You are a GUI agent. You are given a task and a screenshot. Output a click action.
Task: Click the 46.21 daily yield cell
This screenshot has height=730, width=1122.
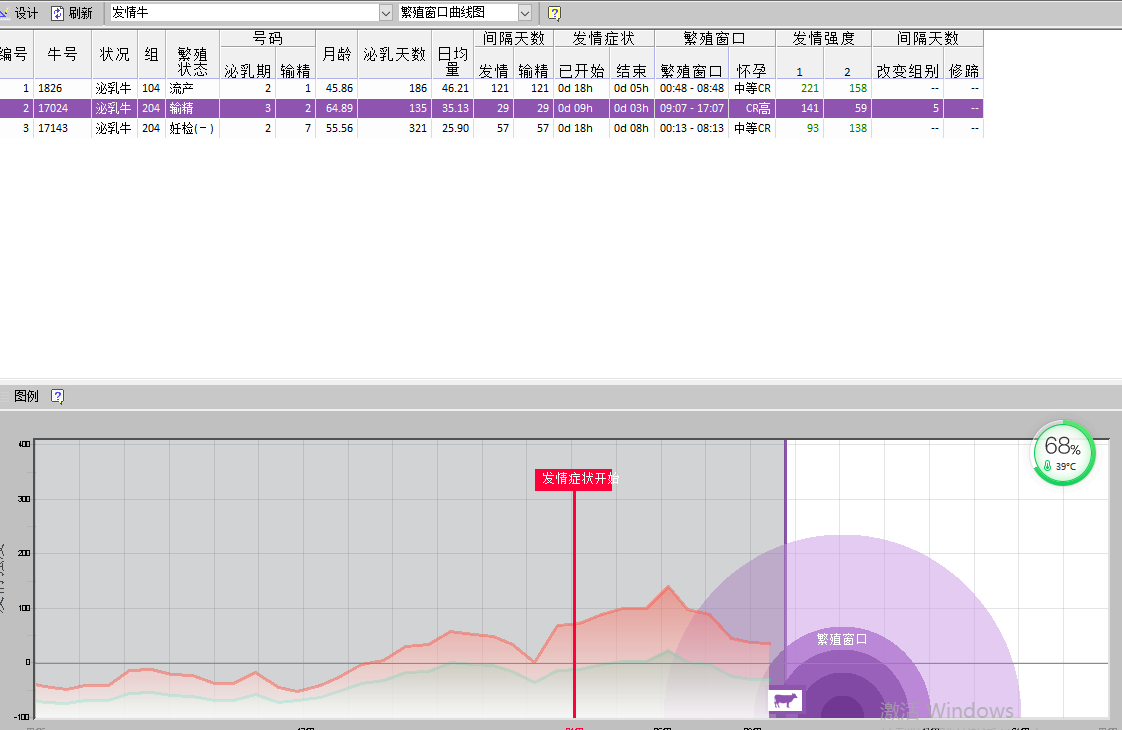[452, 88]
